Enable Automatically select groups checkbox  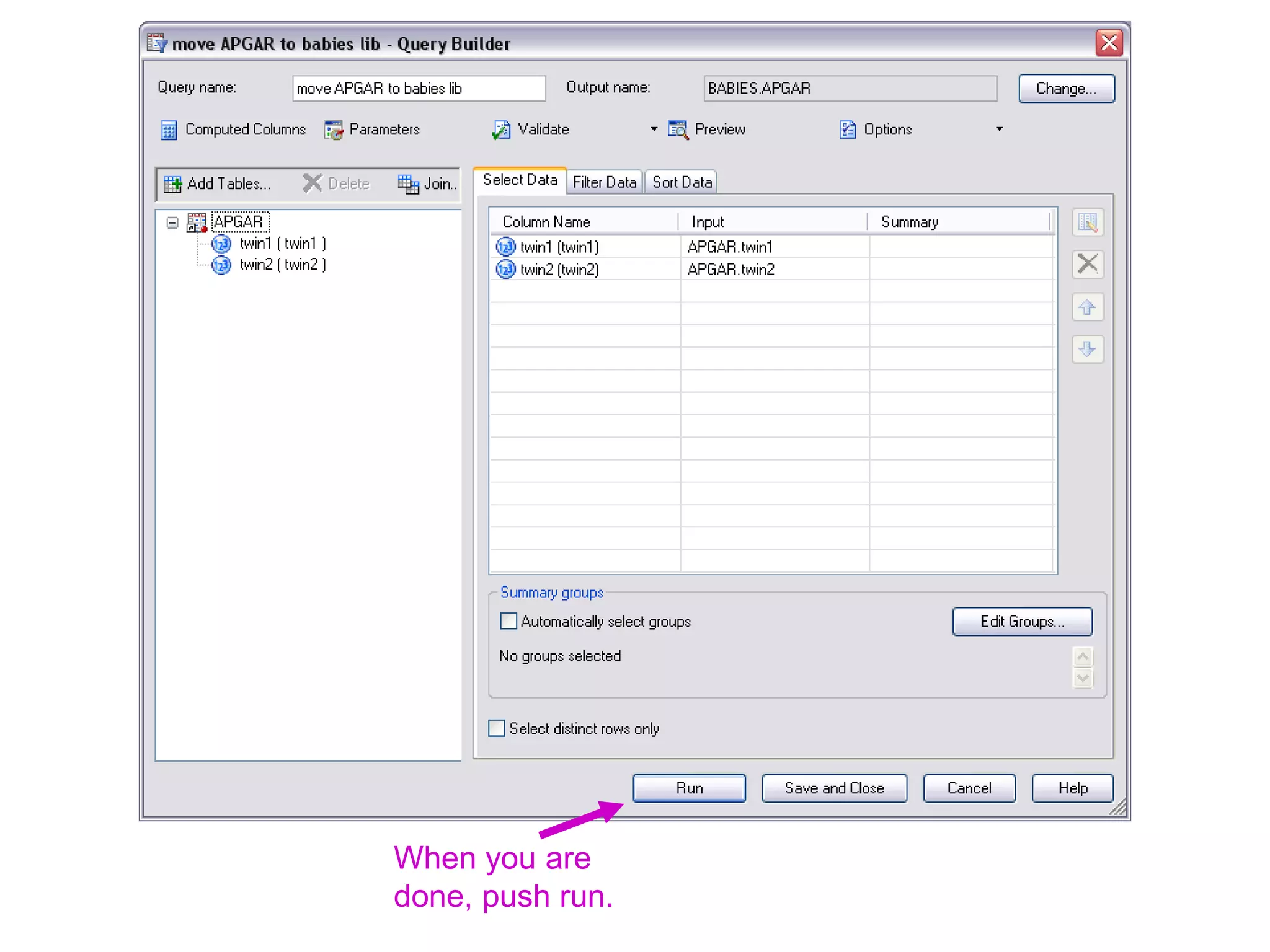[508, 621]
